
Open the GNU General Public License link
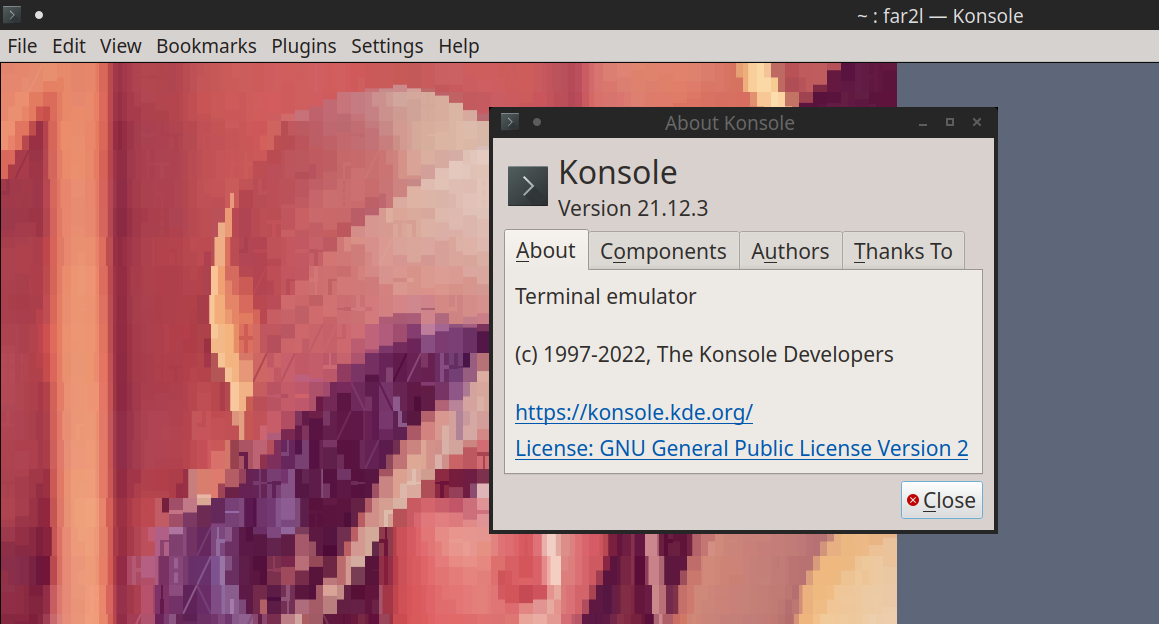[741, 448]
